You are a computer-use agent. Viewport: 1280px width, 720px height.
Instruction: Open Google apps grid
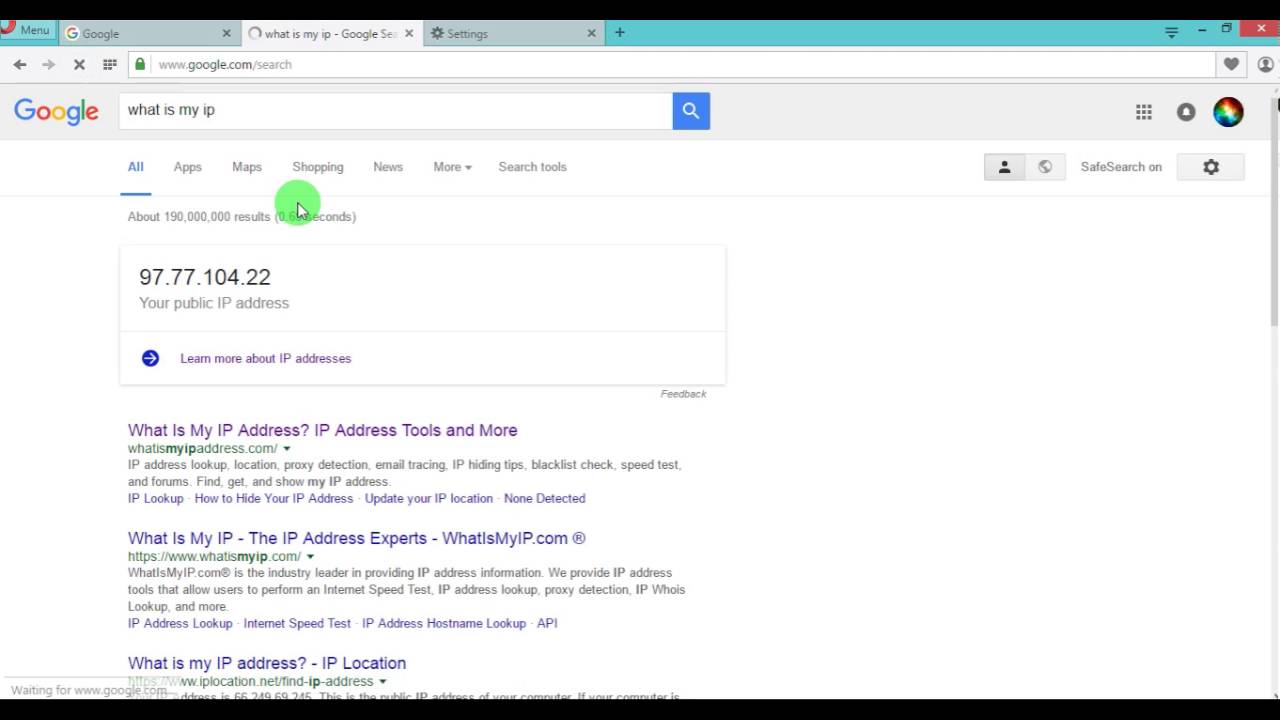(1144, 112)
